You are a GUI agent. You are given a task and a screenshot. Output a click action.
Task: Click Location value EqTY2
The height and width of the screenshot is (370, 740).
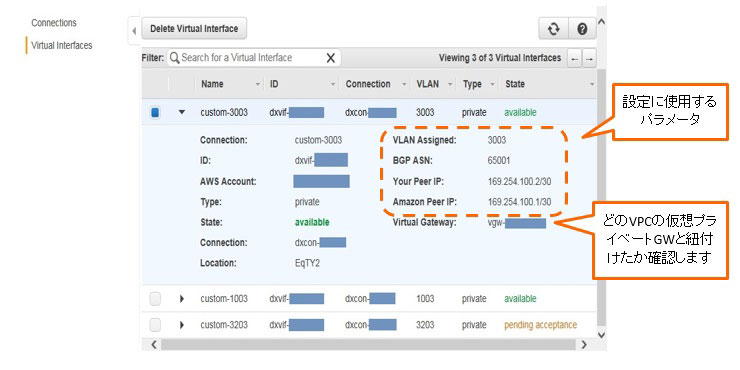(307, 263)
